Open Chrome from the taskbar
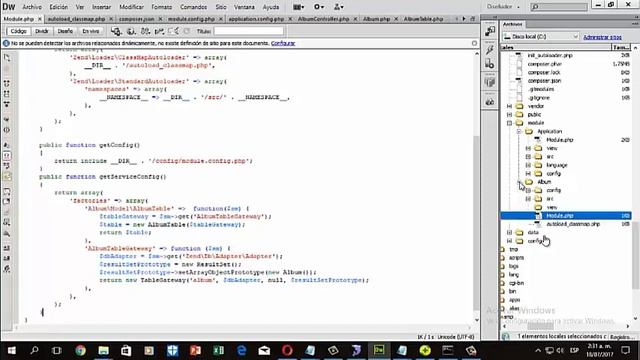The height and width of the screenshot is (360, 640). pyautogui.click(x=80, y=350)
